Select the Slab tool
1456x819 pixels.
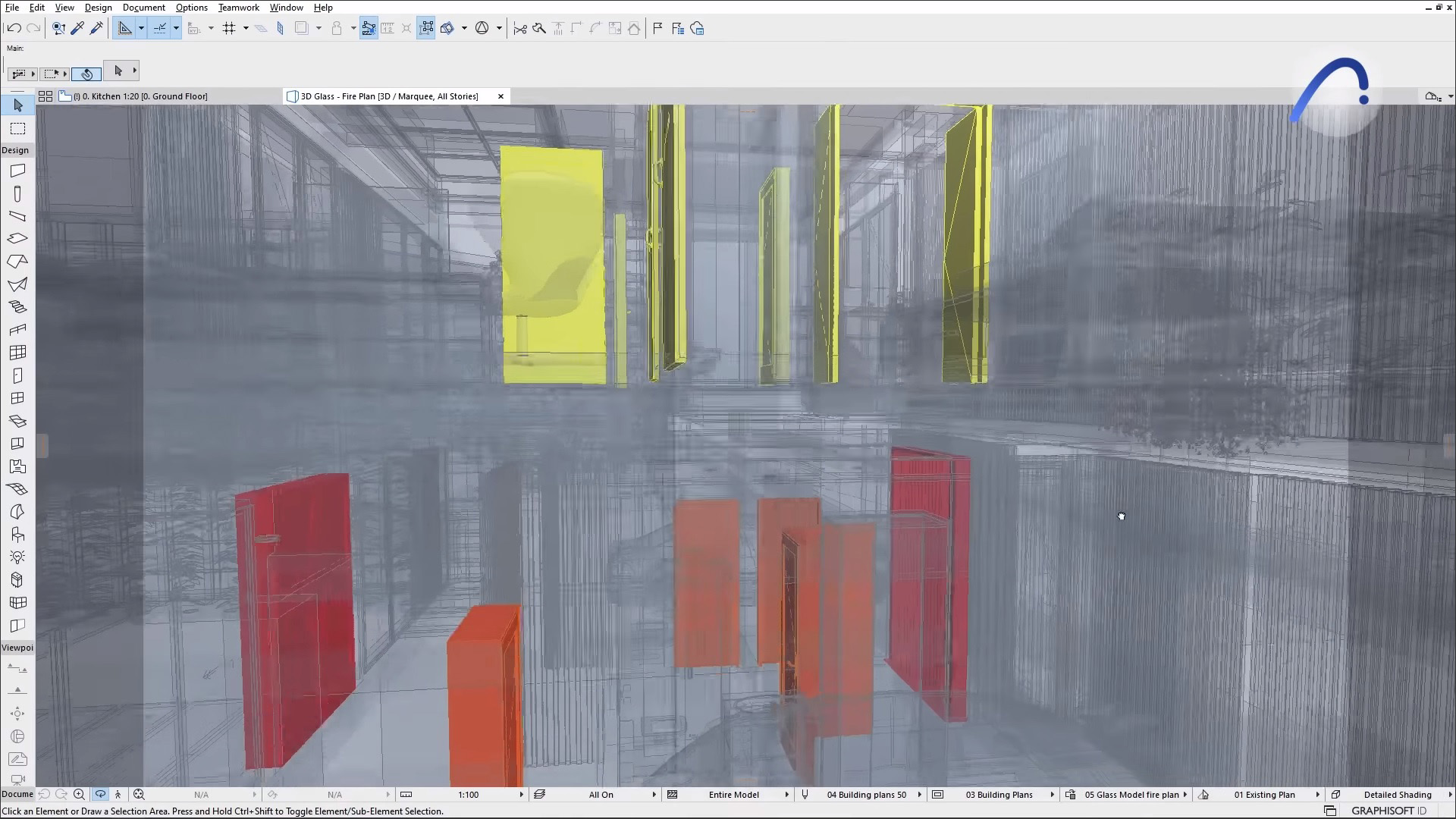coord(17,239)
